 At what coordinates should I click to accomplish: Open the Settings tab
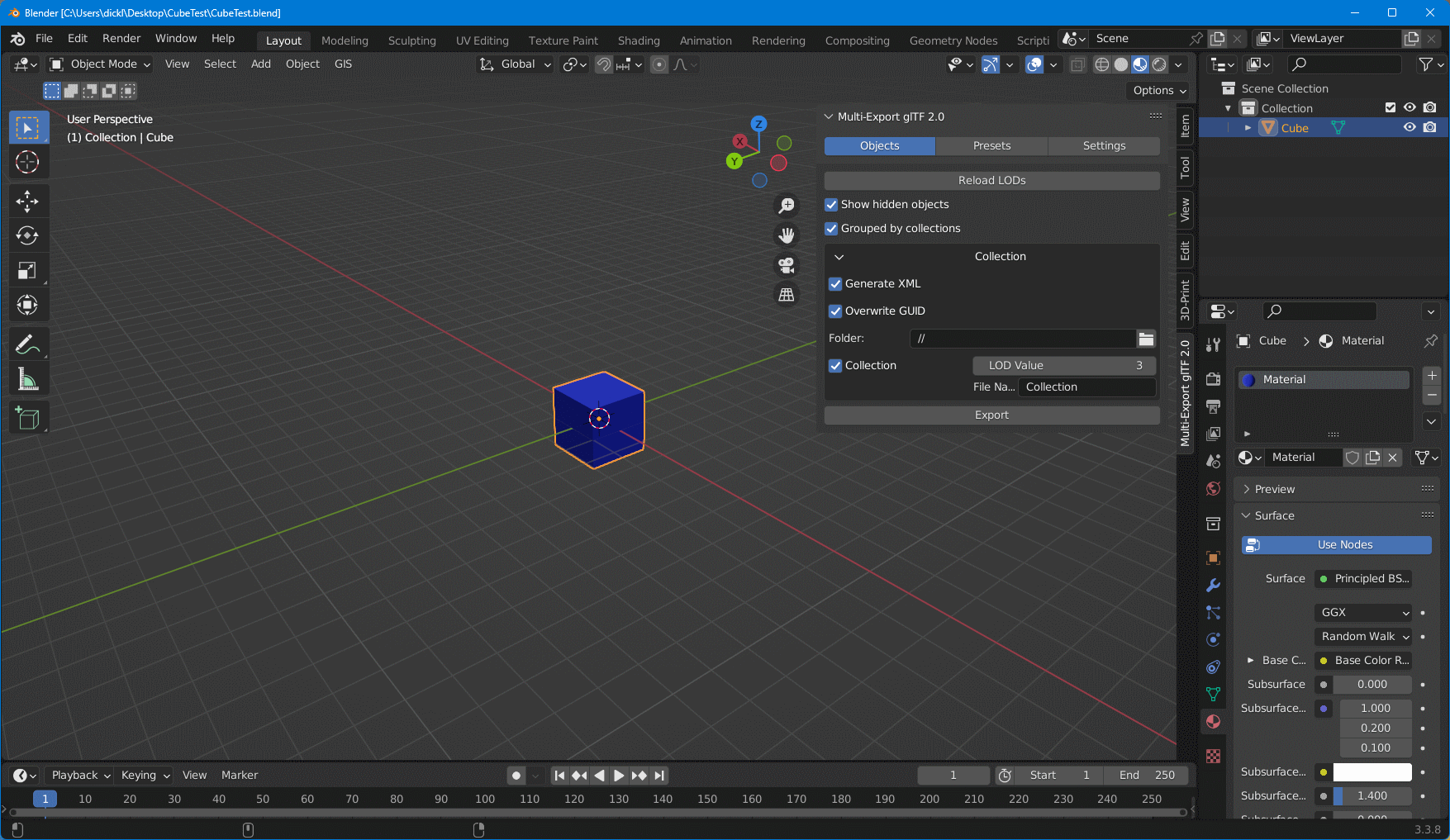[x=1104, y=146]
